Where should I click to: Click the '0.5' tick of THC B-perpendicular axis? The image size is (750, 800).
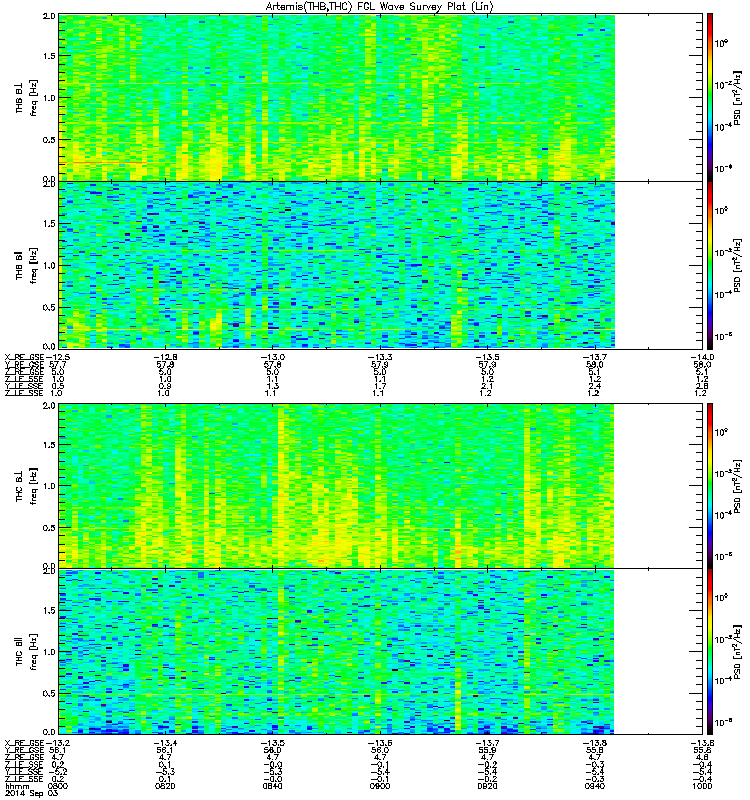[x=49, y=528]
